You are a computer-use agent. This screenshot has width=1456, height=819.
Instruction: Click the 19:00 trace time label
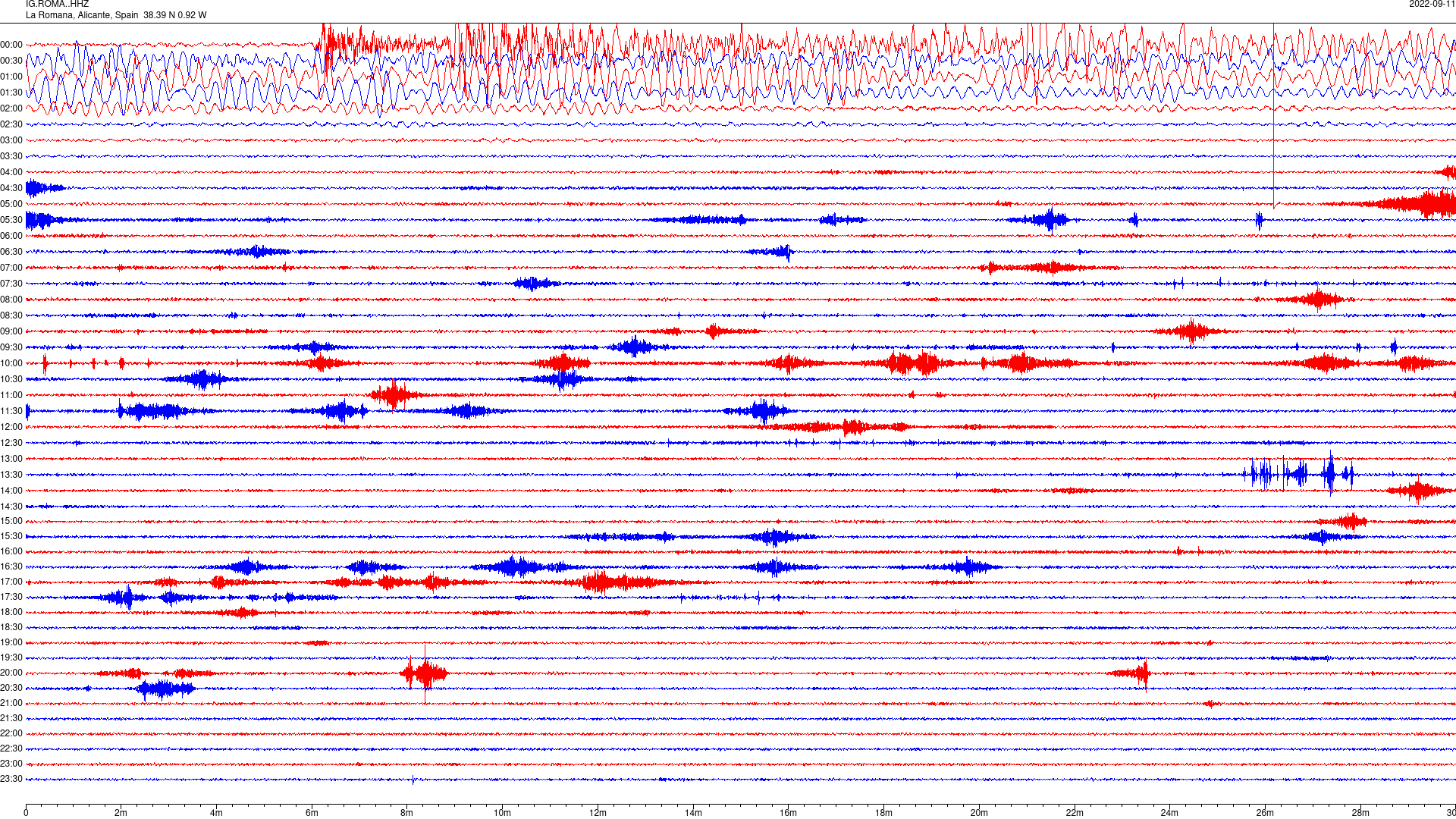point(11,642)
